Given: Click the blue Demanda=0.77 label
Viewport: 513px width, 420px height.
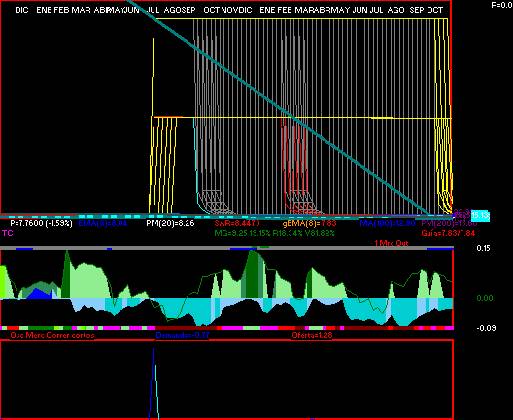Looking at the screenshot, I should [182, 335].
